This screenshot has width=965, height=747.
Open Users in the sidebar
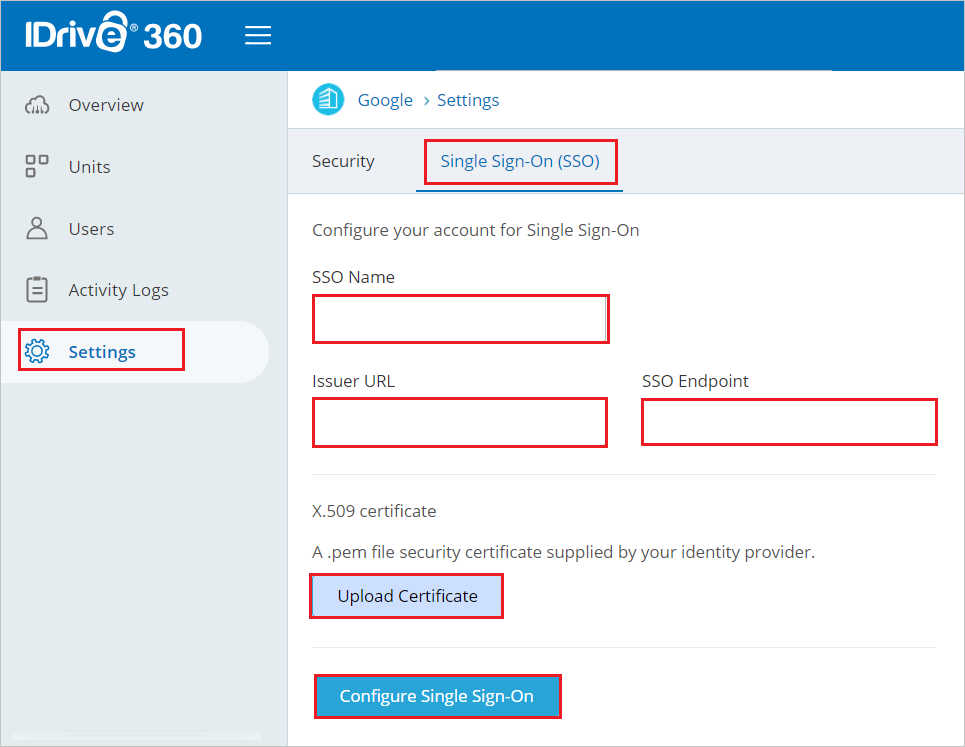tap(91, 229)
